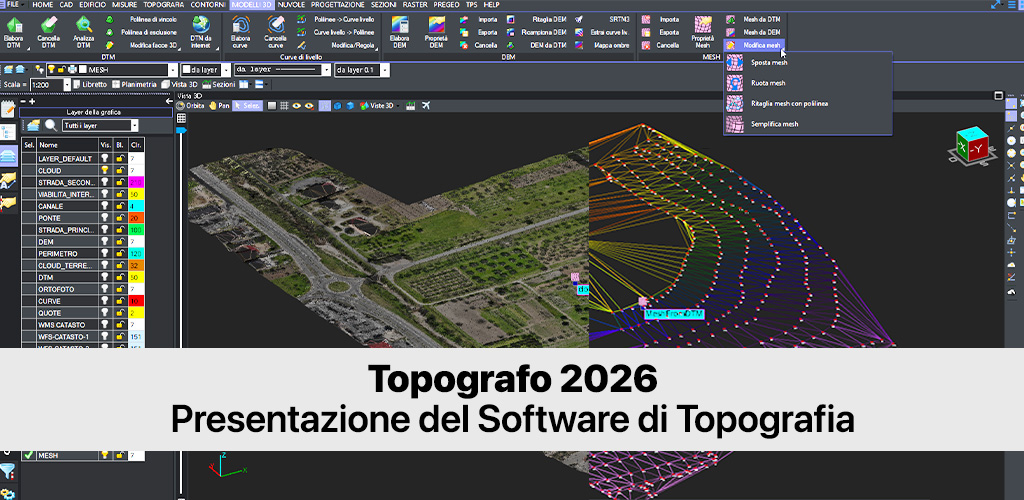Select Polilinea di vincolo tool
The width and height of the screenshot is (1024, 500).
(x=141, y=20)
